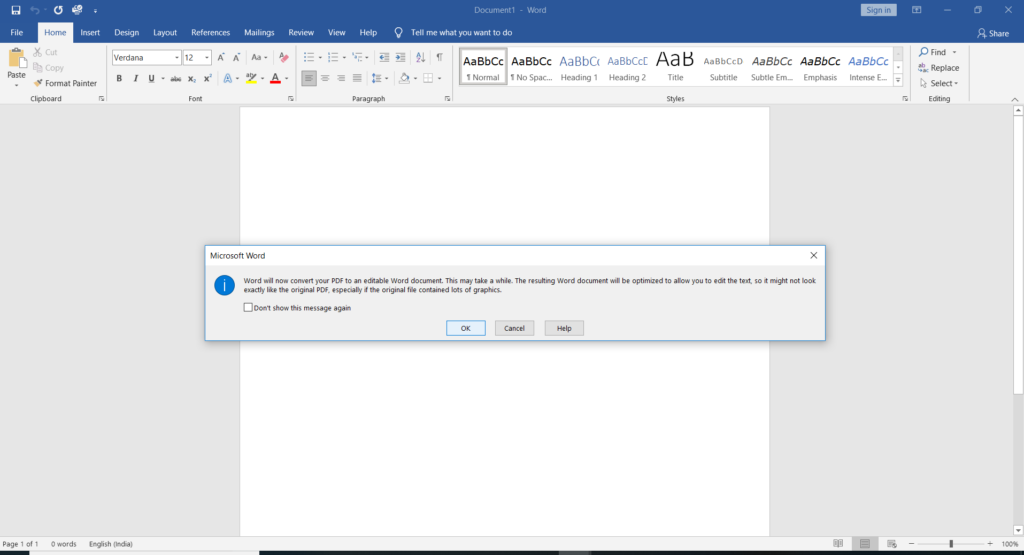
Task: Open the font size dropdown
Action: pos(207,58)
